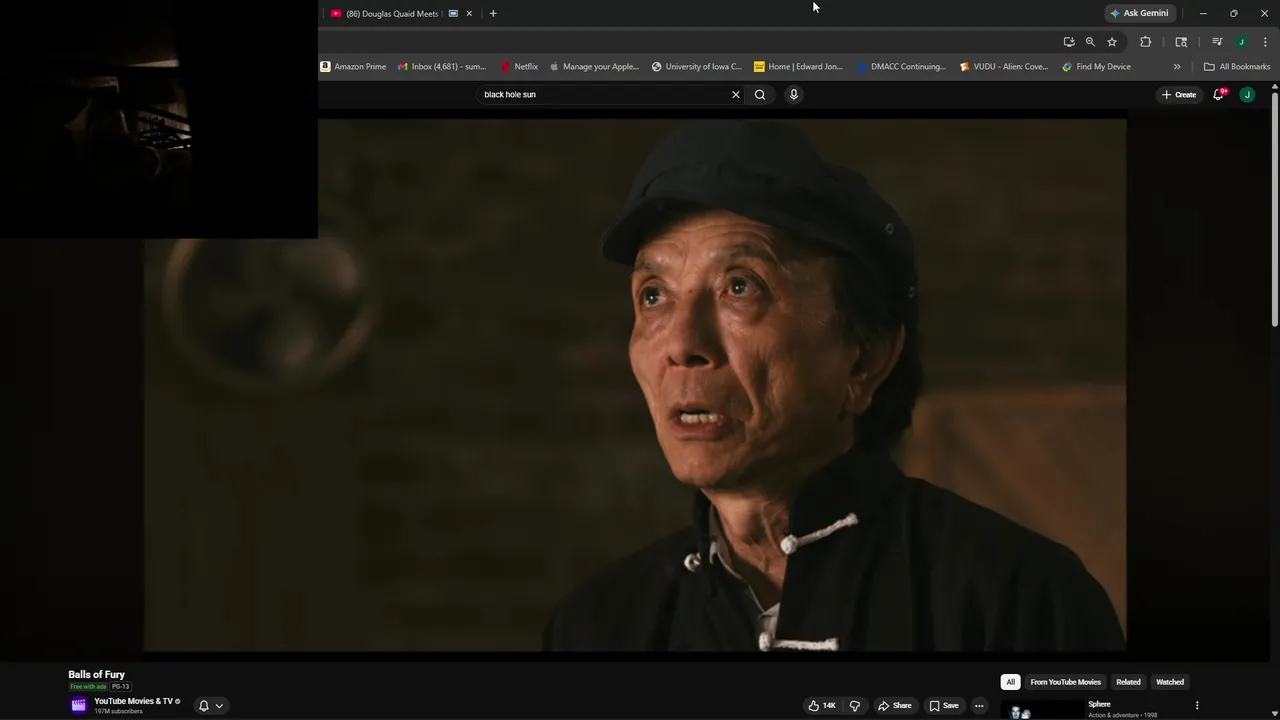
Task: Open the DMACC Continuing bookmark
Action: 901,66
